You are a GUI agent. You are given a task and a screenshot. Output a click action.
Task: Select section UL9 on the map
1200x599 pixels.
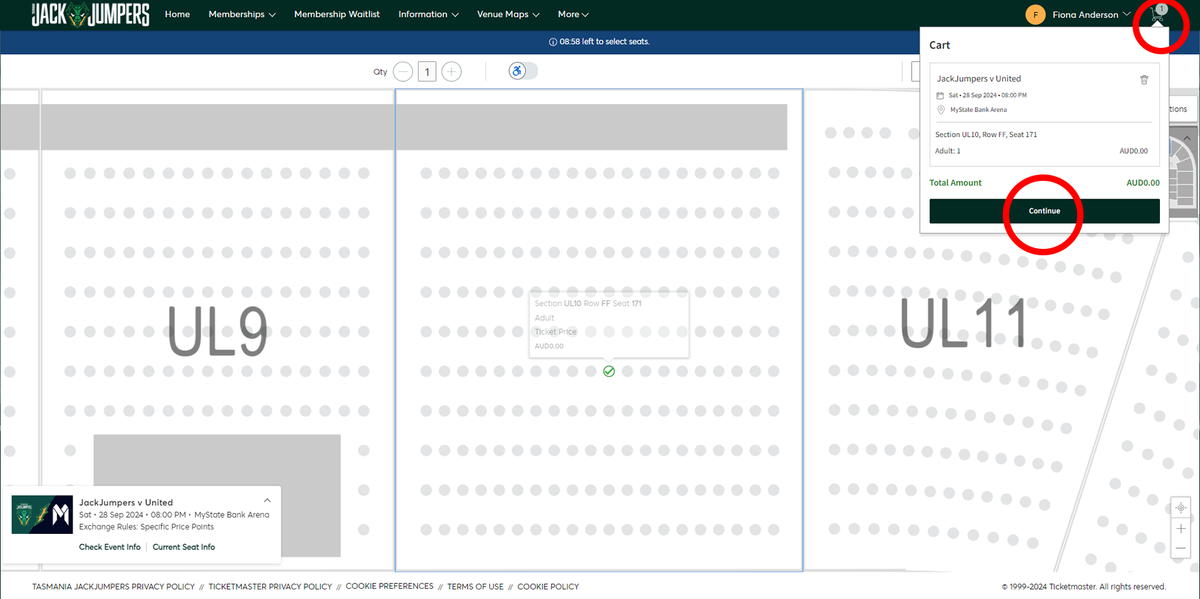217,330
